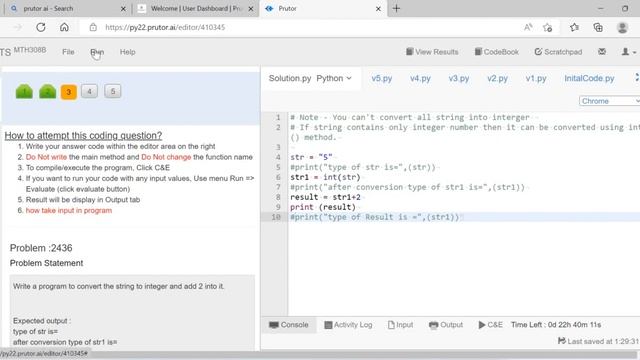The width and height of the screenshot is (640, 360).
Task: Open the browser Favorites list icon
Action: point(574,27)
